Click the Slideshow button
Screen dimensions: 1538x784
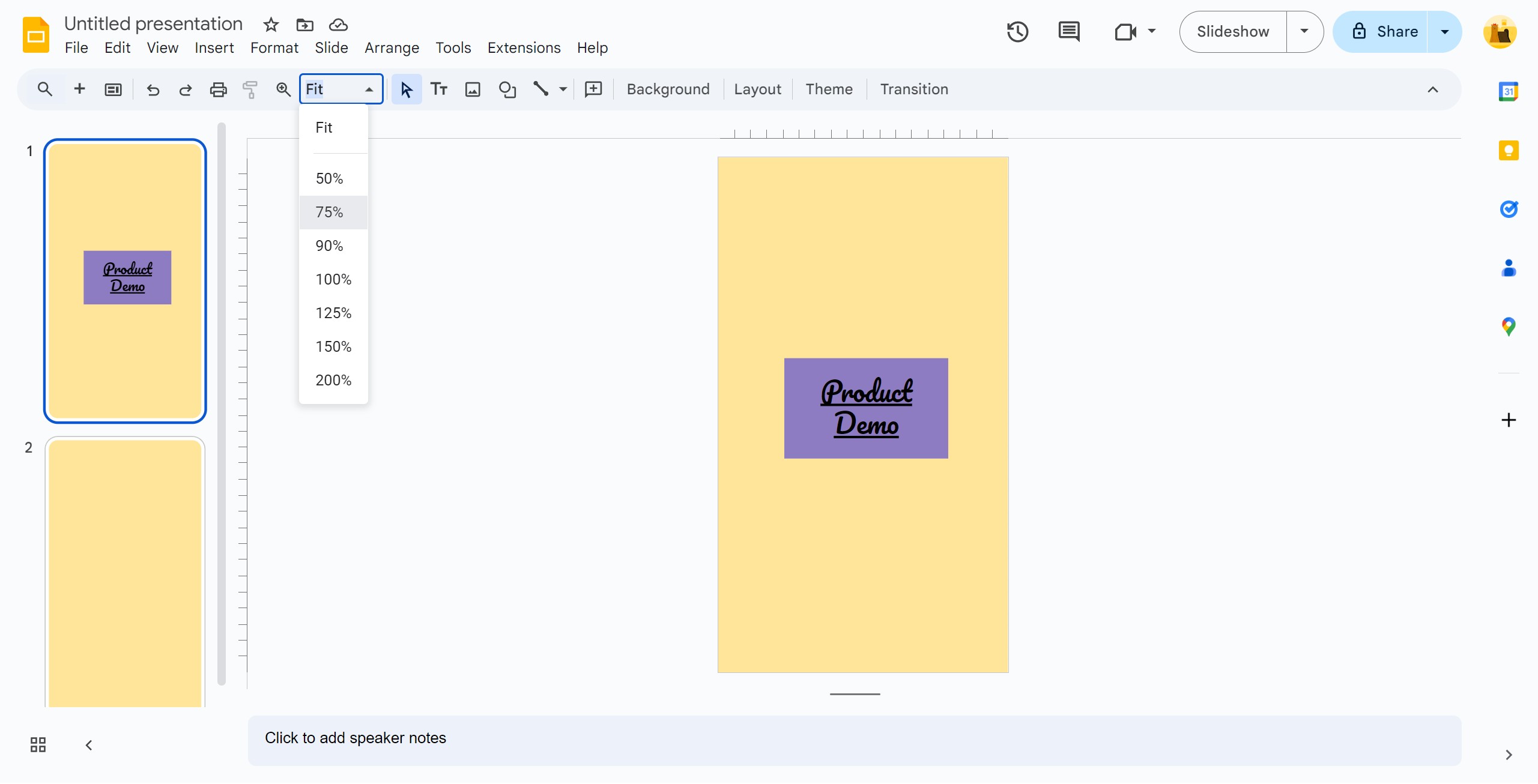1233,32
